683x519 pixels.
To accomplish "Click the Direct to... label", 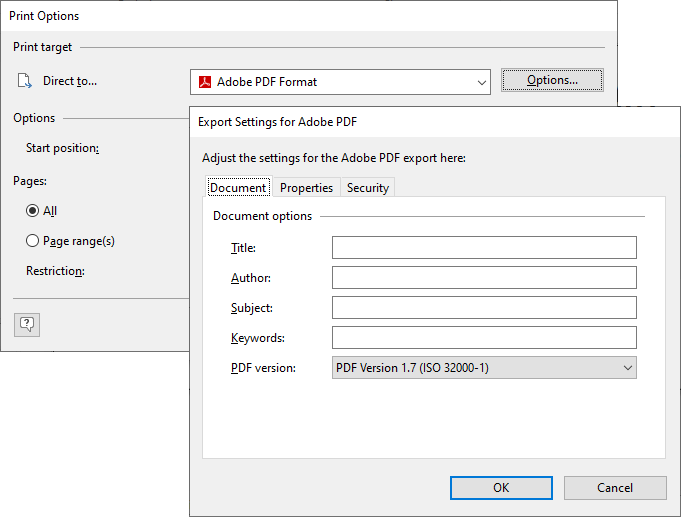I will (x=70, y=81).
